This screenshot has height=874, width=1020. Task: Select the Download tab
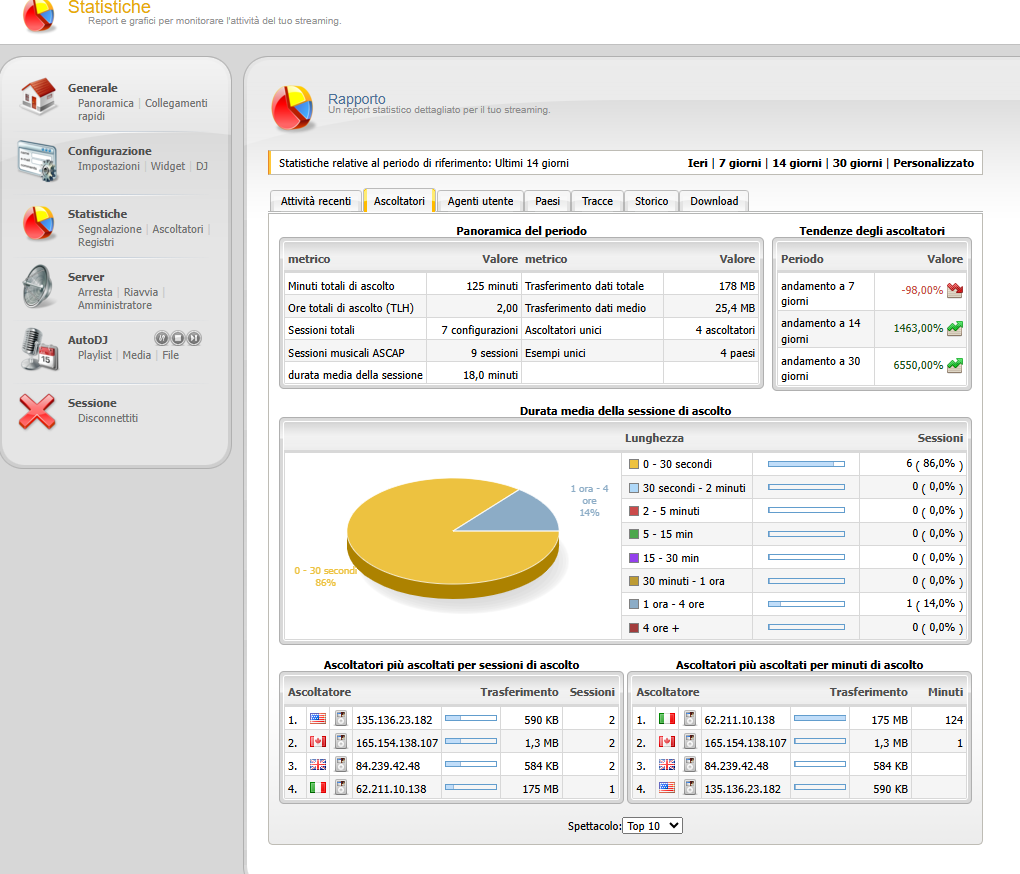click(714, 201)
